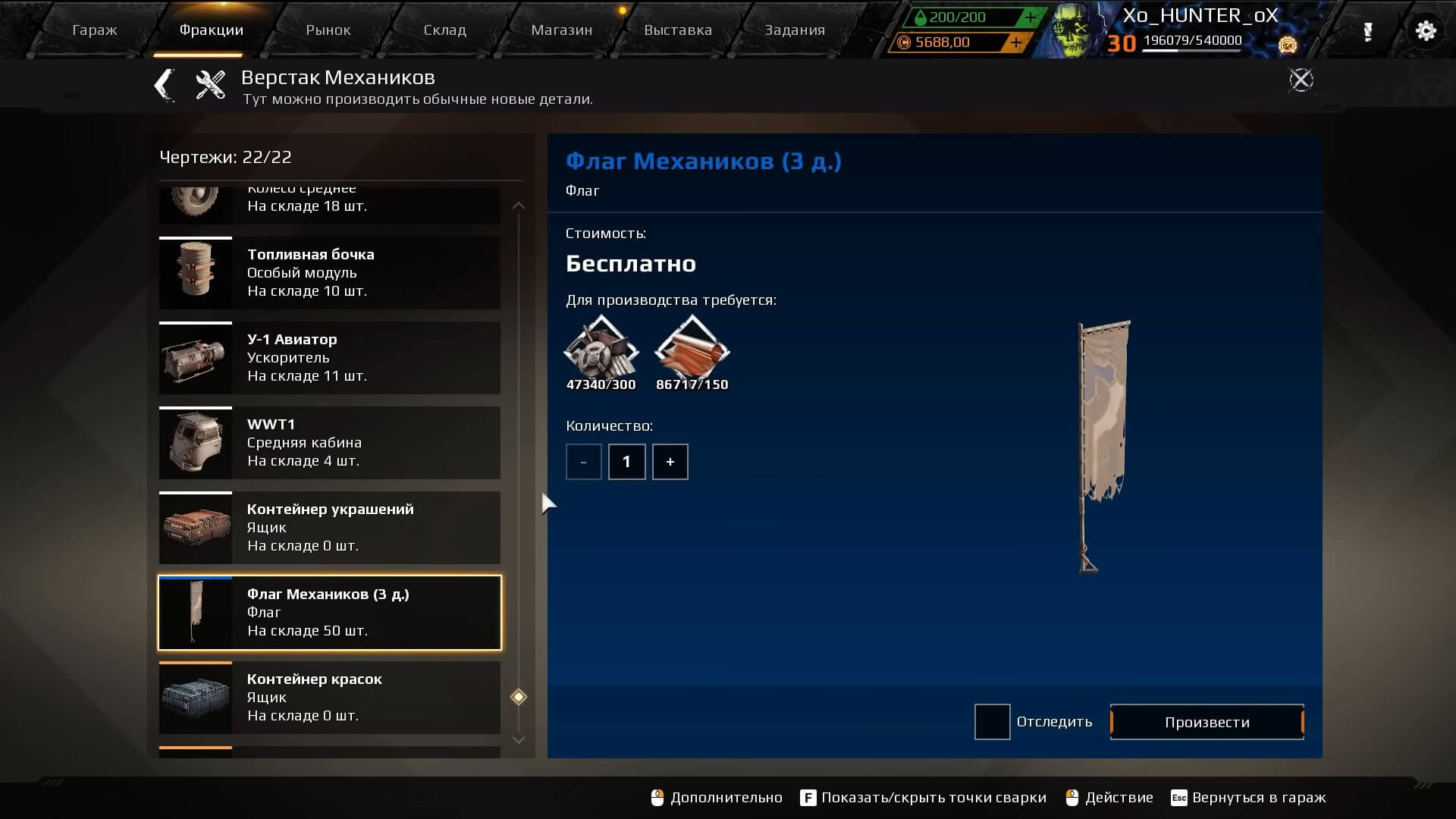Click the blueprint list up arrow

pos(519,206)
